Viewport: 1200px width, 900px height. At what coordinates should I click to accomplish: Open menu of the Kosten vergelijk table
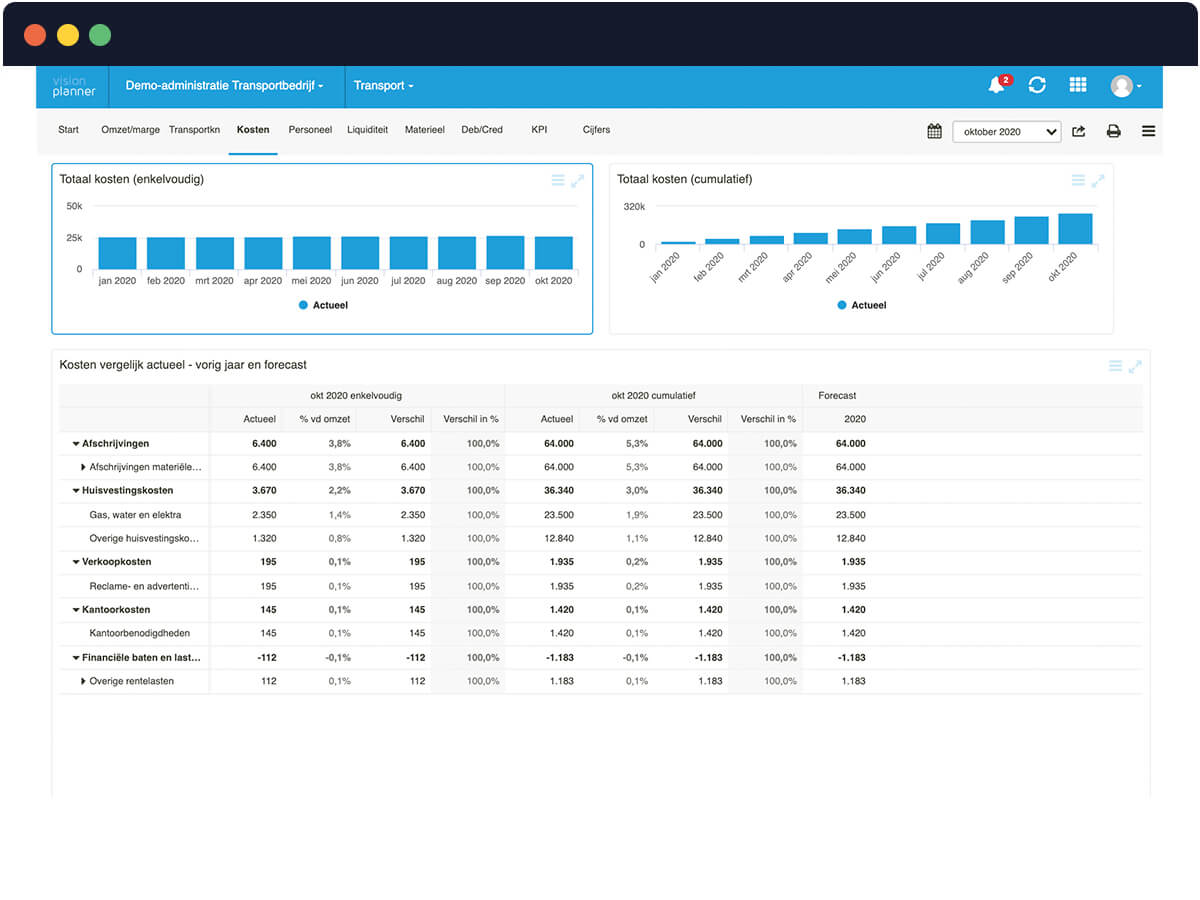(1115, 367)
